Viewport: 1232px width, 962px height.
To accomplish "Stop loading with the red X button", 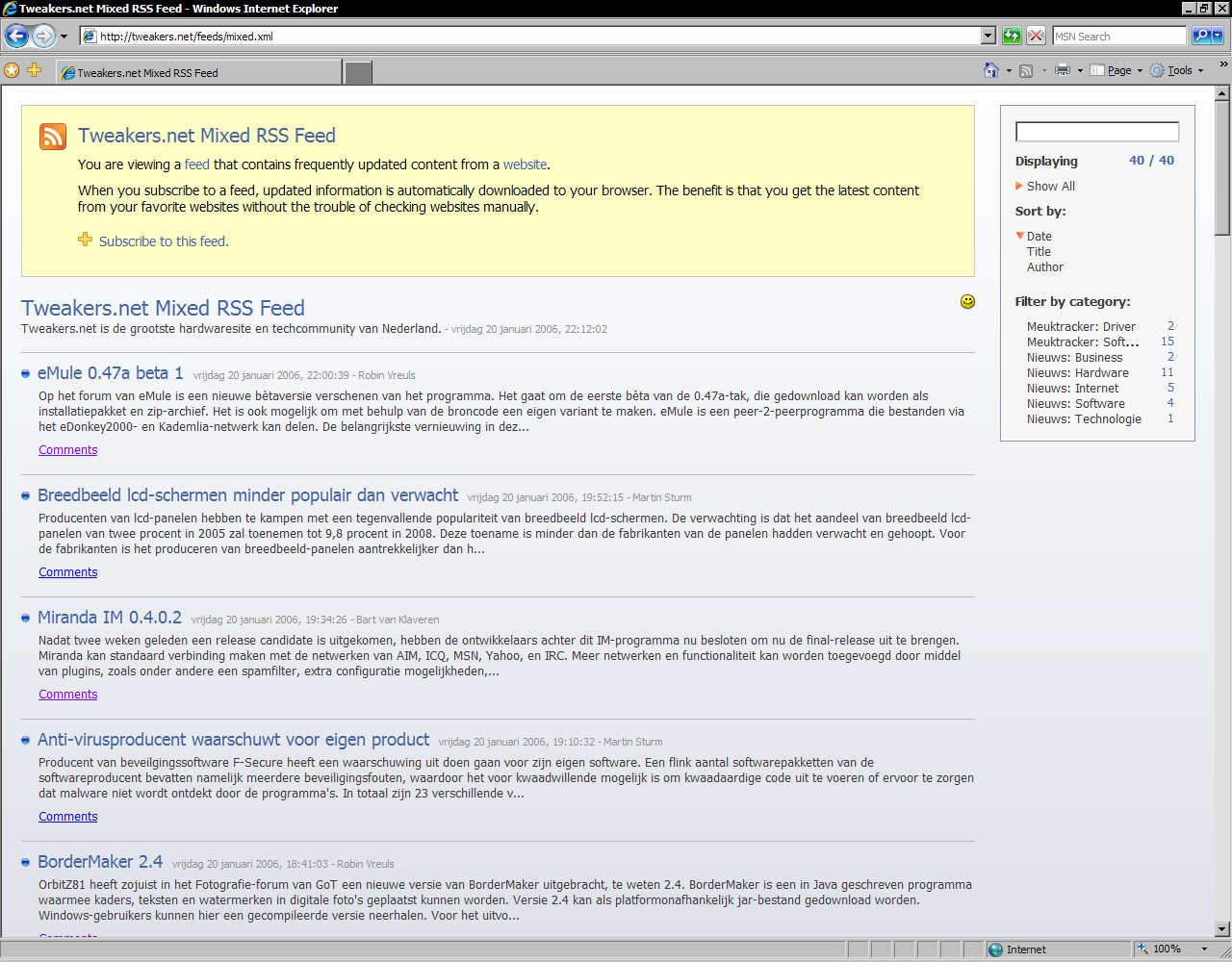I will tap(1036, 37).
